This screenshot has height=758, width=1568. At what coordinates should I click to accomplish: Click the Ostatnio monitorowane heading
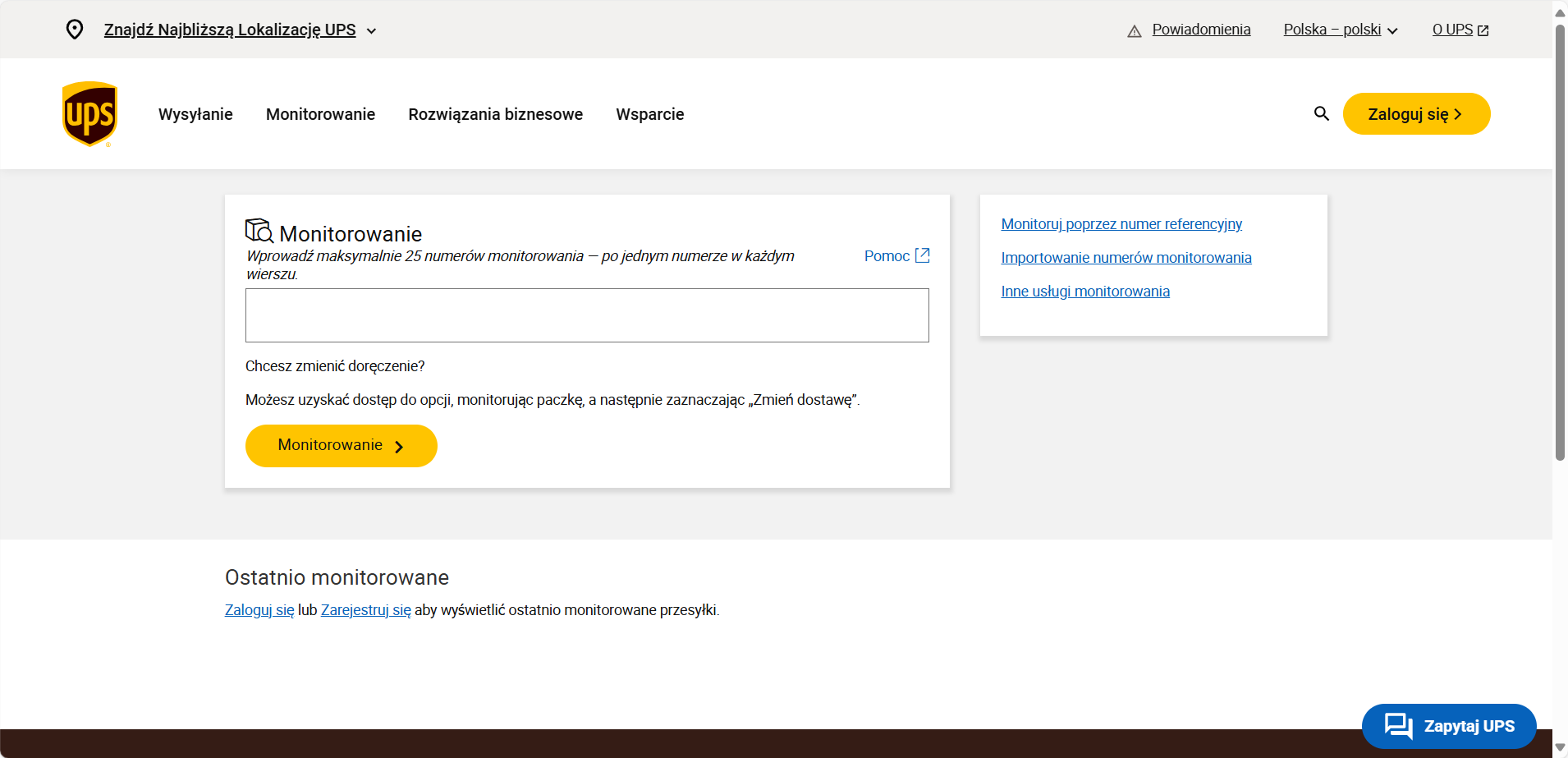coord(337,577)
